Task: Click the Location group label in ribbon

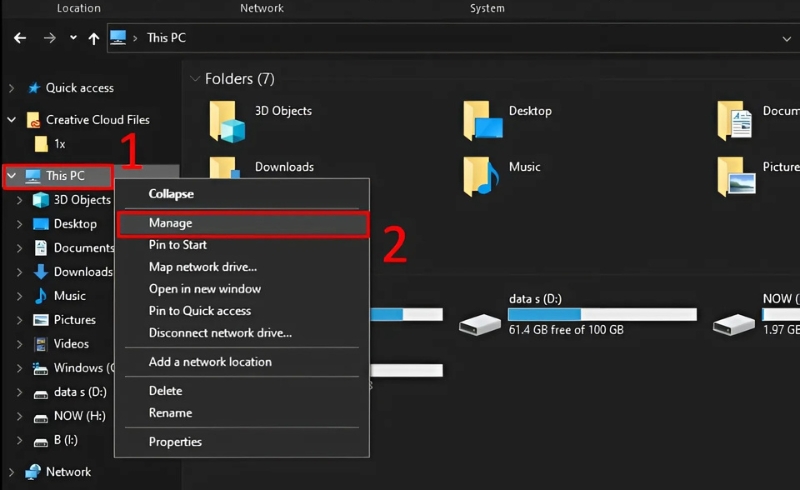Action: (x=79, y=8)
